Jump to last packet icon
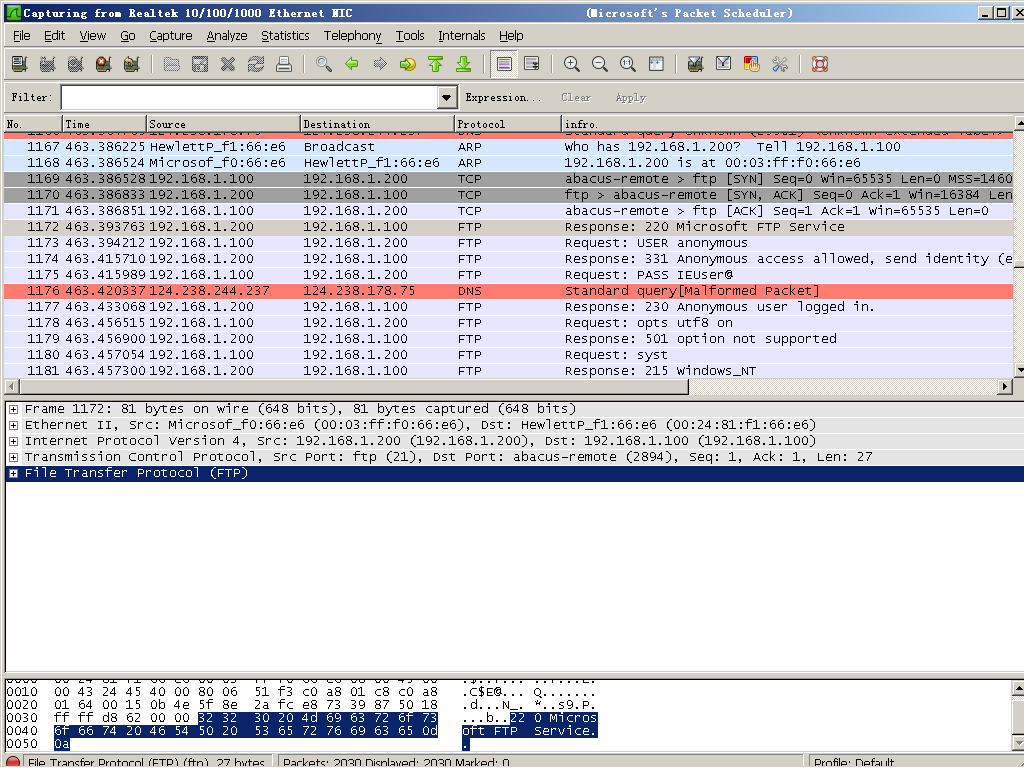The width and height of the screenshot is (1024, 768). (x=464, y=63)
